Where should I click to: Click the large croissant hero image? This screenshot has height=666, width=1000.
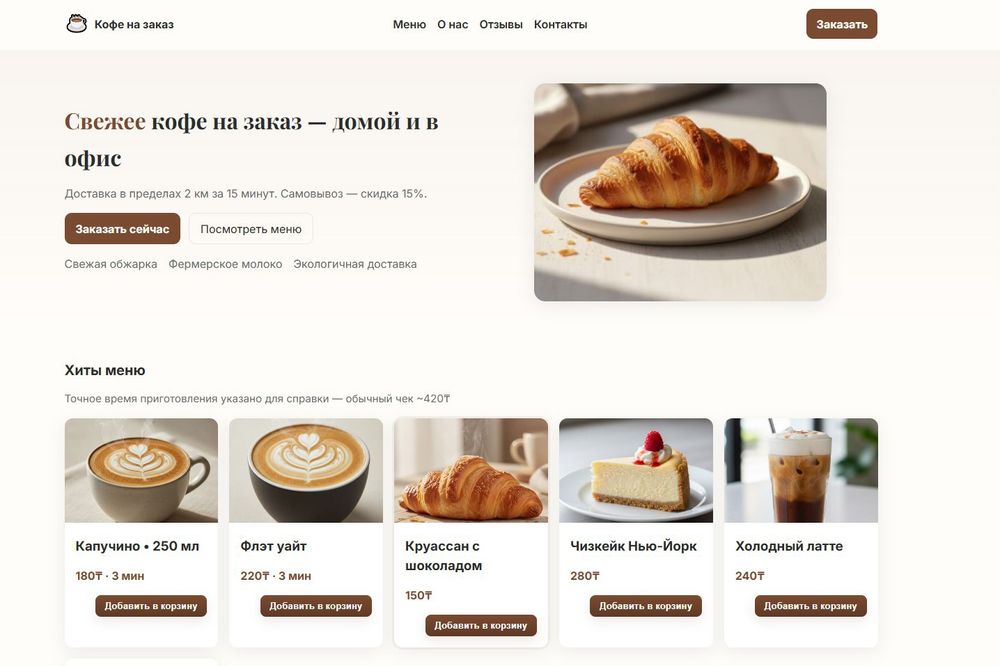(680, 192)
